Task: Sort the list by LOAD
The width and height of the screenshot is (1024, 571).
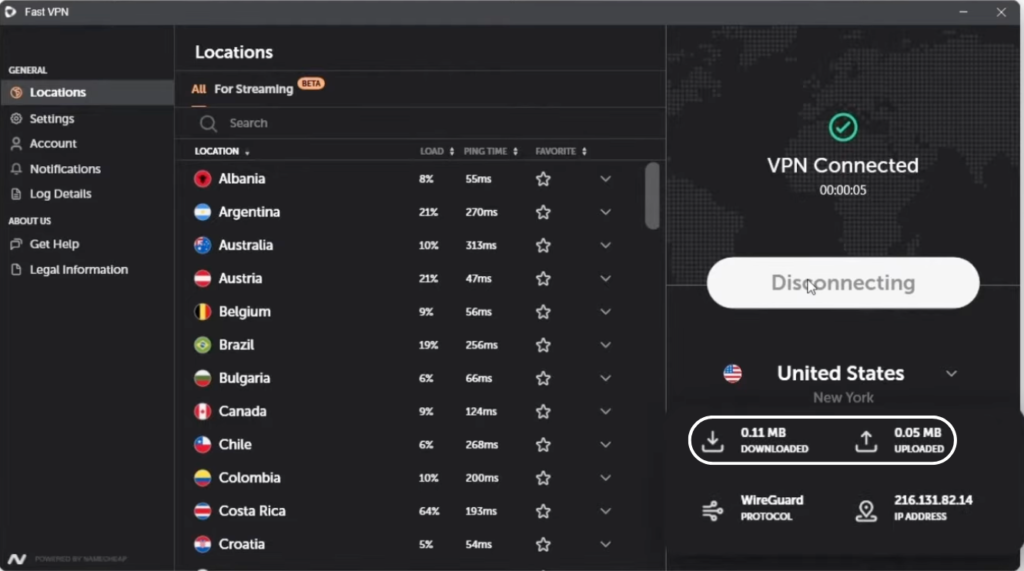Action: 437,151
